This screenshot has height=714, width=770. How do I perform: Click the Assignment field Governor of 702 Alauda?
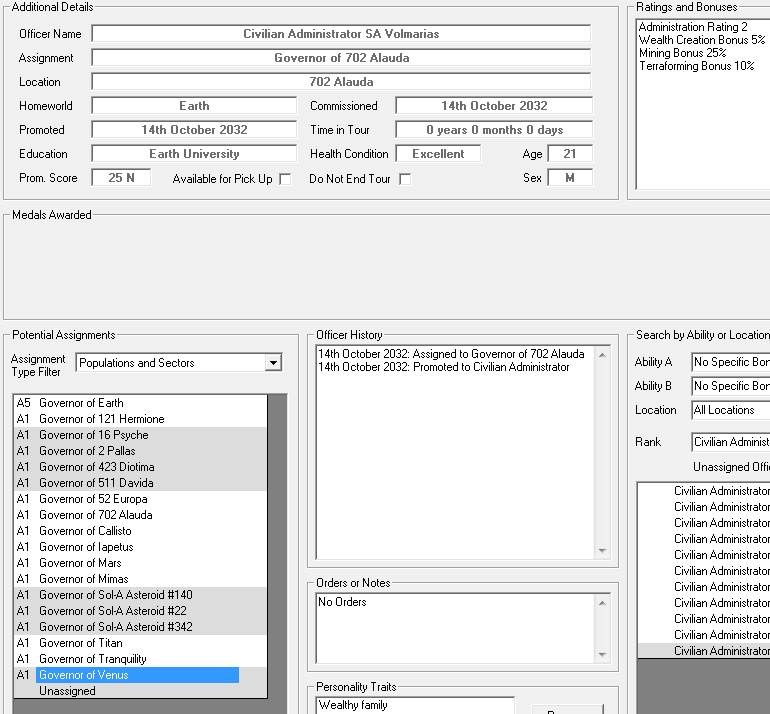[x=341, y=58]
